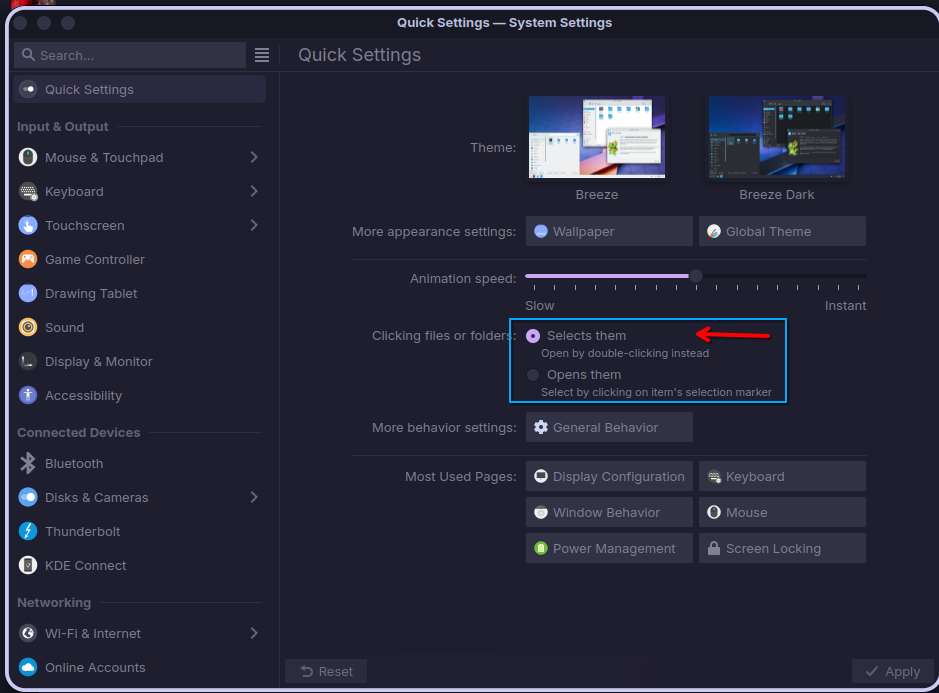
Task: Open the Quick Settings sidebar item
Action: click(x=140, y=89)
